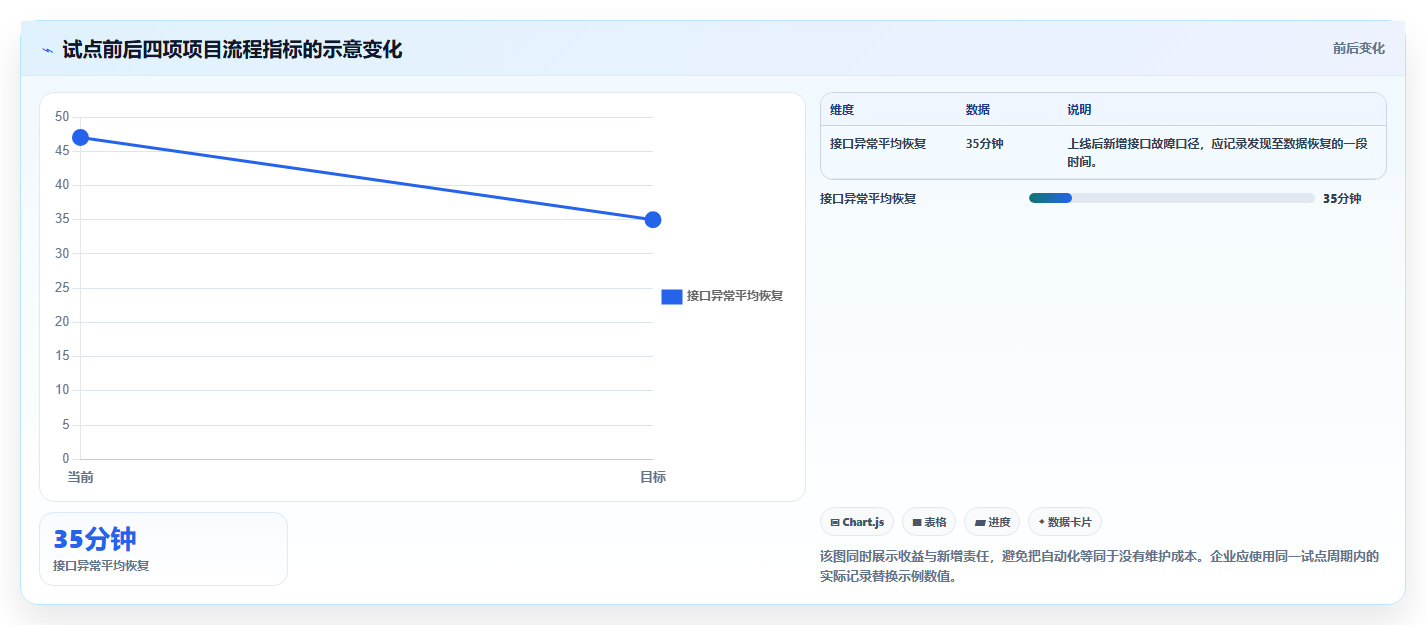Click the 进度 tag
This screenshot has width=1426, height=625.
991,522
